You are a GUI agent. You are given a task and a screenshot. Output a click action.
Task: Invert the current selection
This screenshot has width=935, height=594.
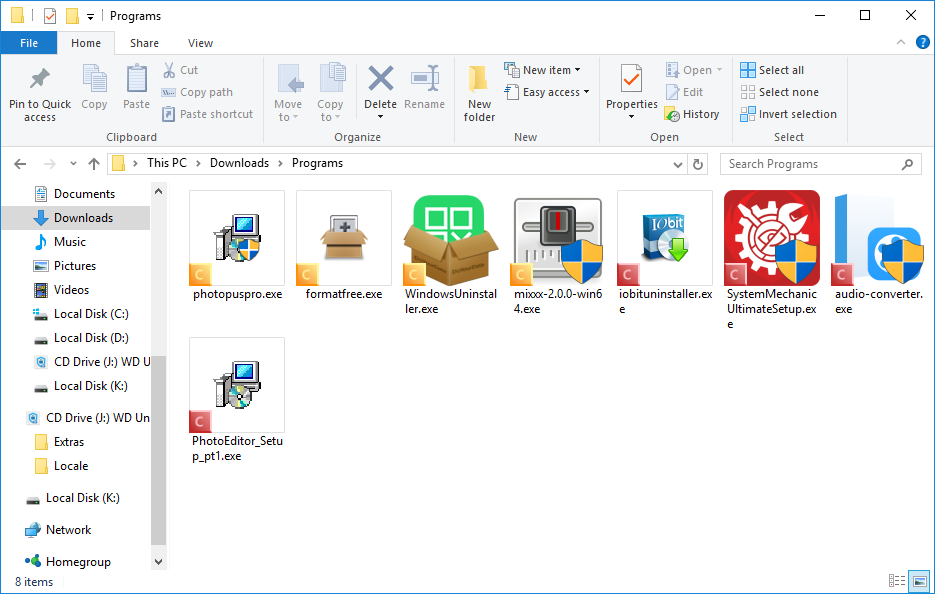789,113
